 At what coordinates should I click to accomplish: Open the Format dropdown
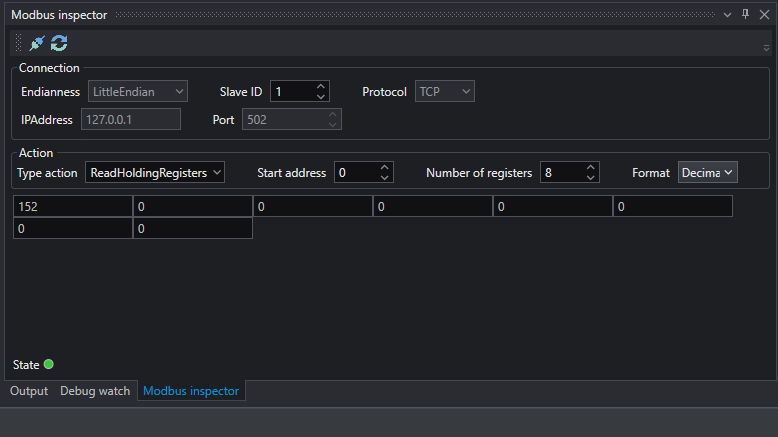coord(708,173)
